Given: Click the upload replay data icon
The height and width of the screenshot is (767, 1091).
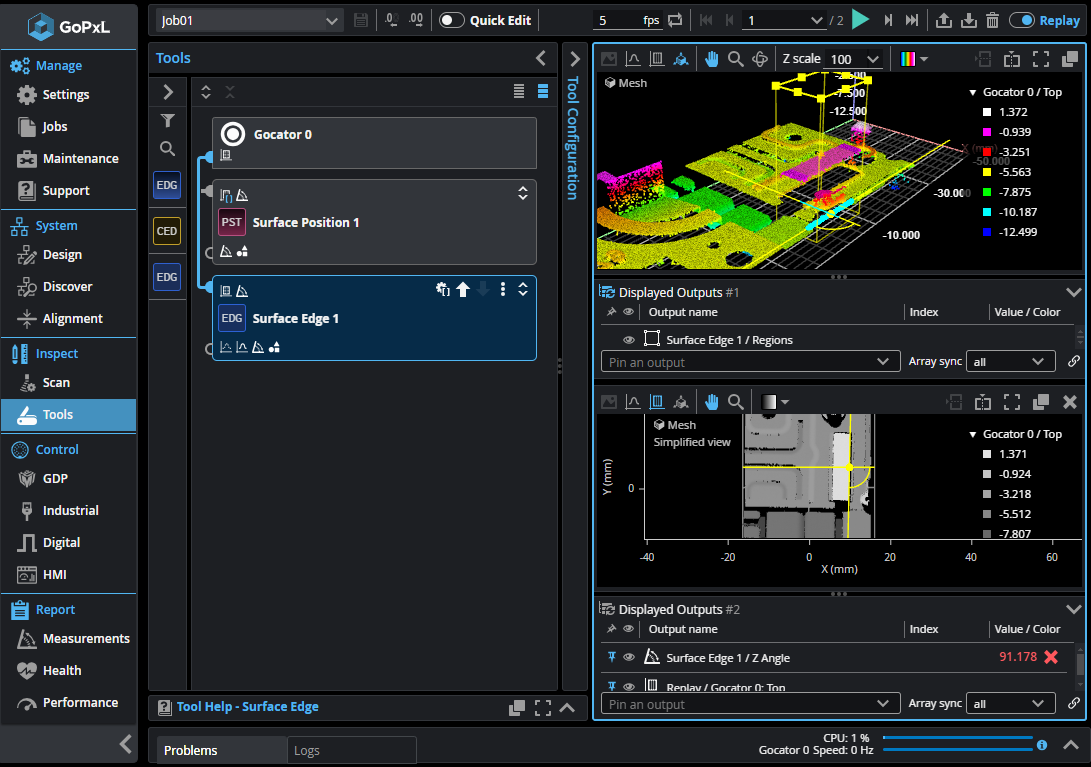Looking at the screenshot, I should [x=943, y=20].
